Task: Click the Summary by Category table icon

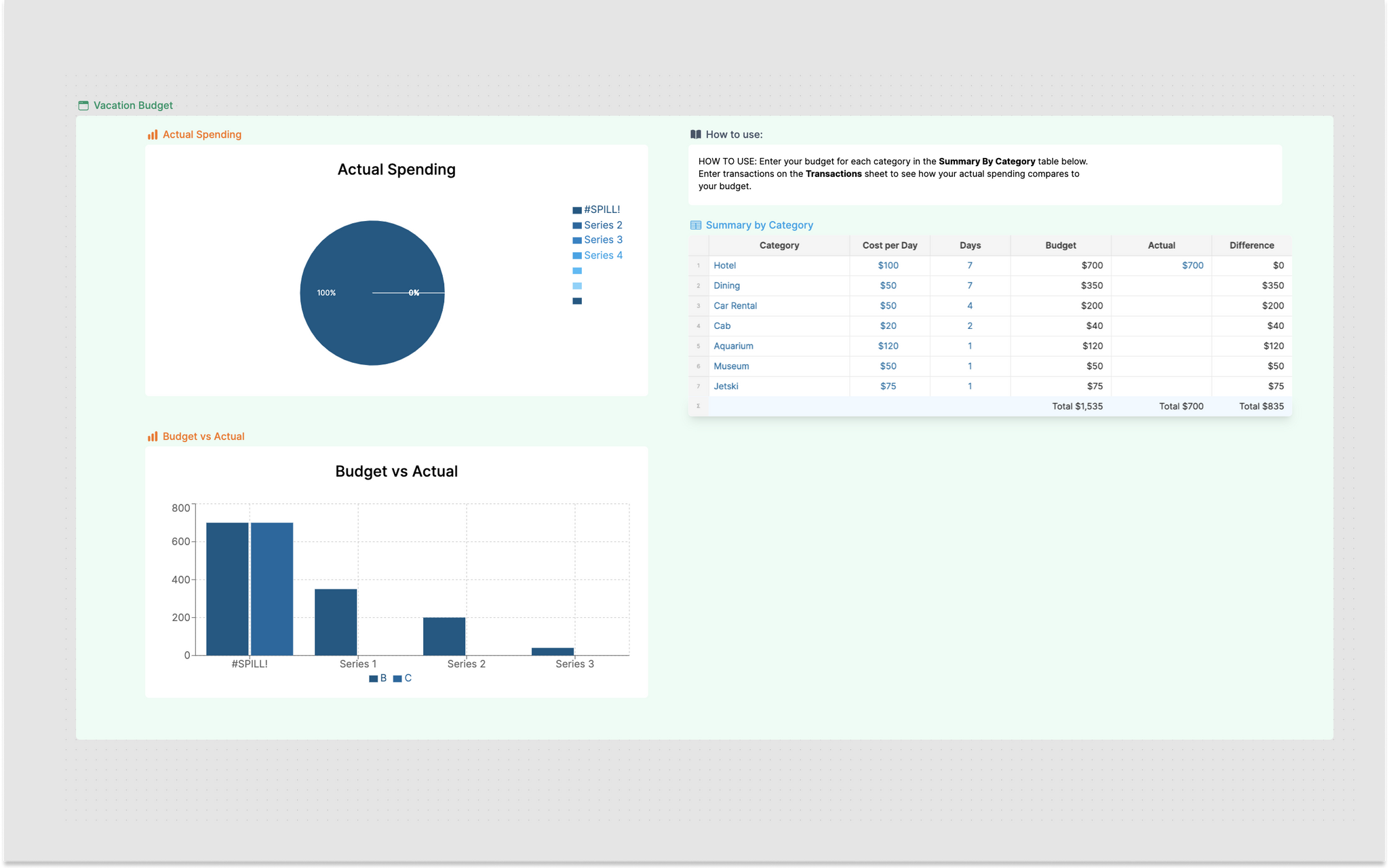Action: 695,225
